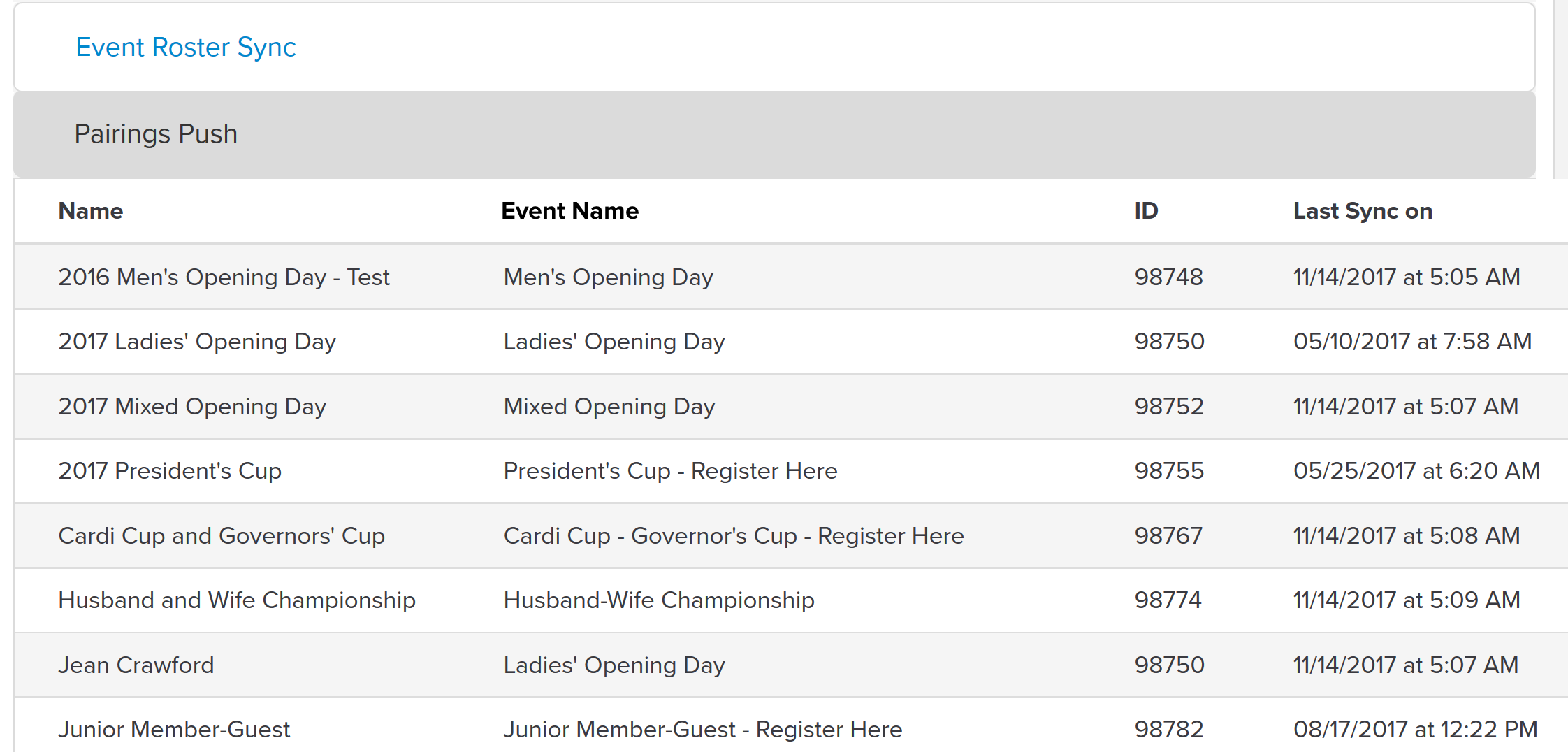1568x752 pixels.
Task: Select the Cardi Cup and Governors' Cup row
Action: [x=791, y=536]
